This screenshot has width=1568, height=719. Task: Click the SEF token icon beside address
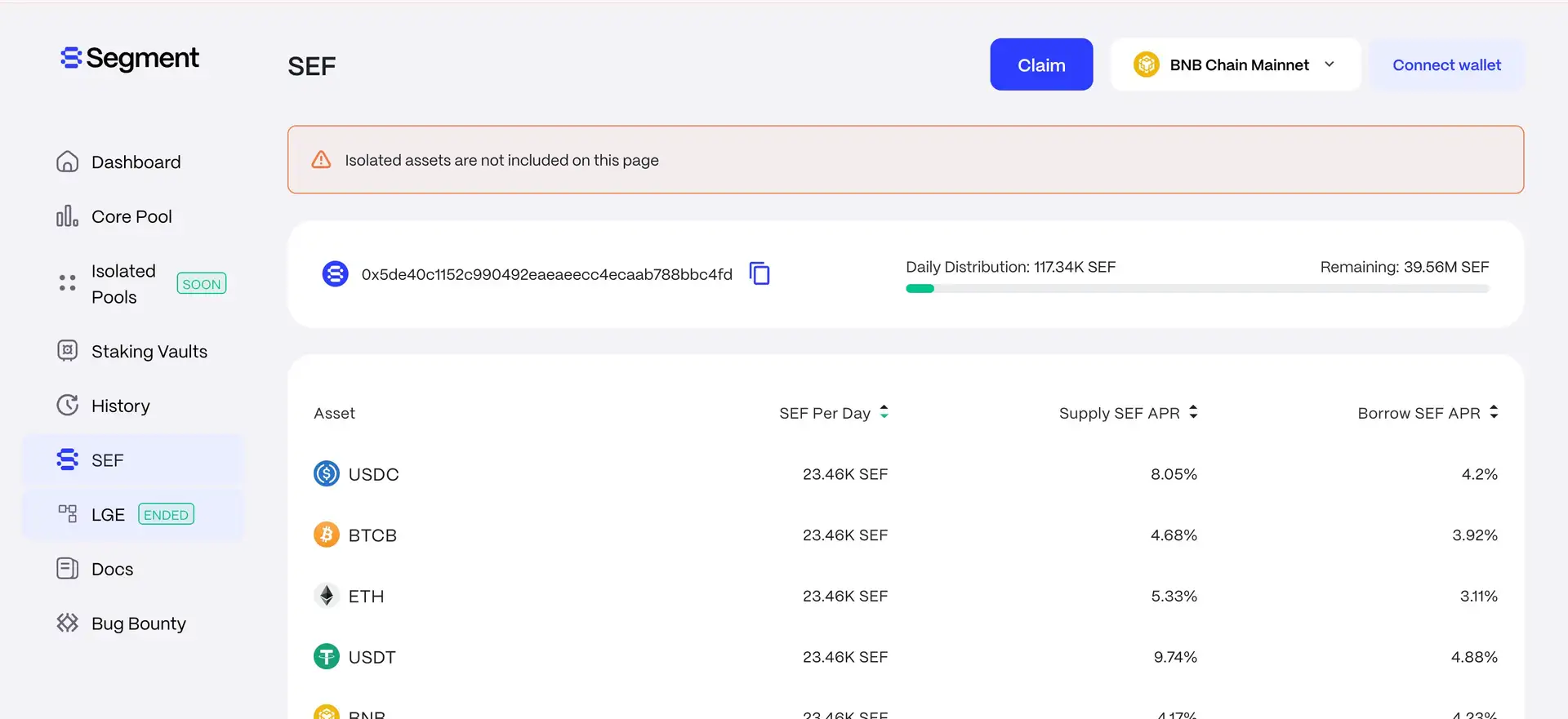[x=335, y=273]
